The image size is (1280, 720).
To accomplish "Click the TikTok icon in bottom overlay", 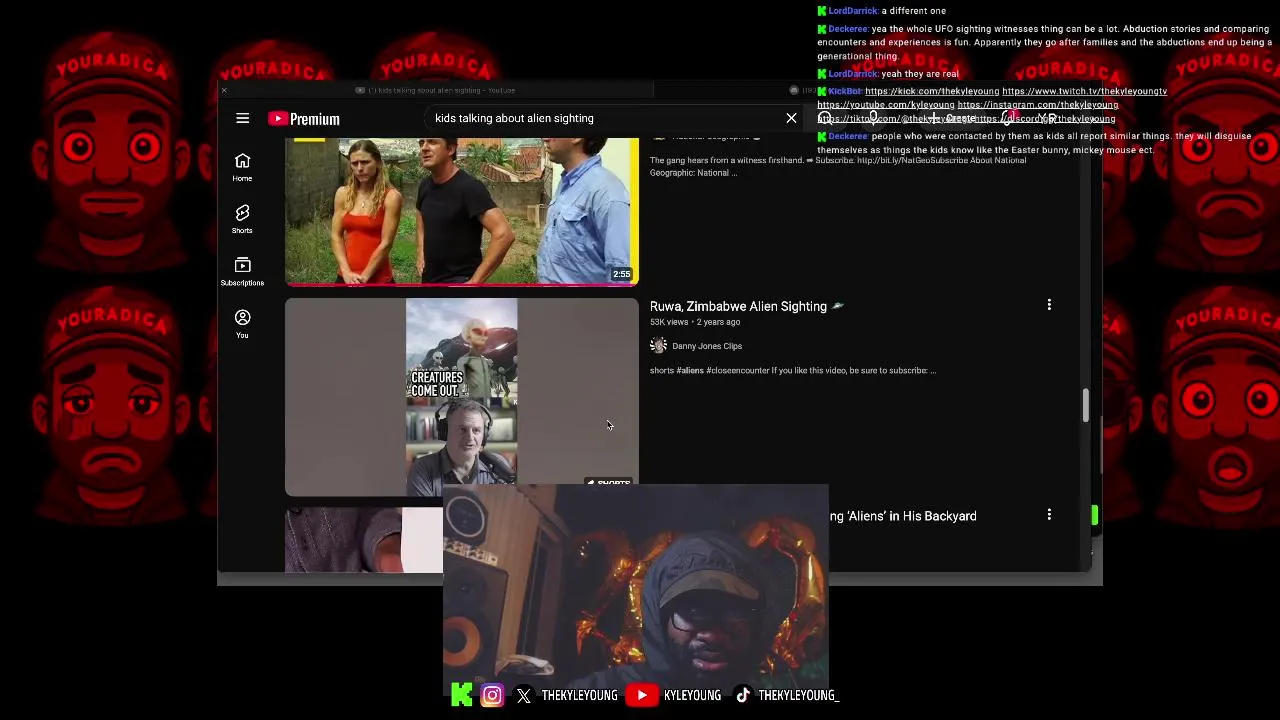I will coord(743,695).
